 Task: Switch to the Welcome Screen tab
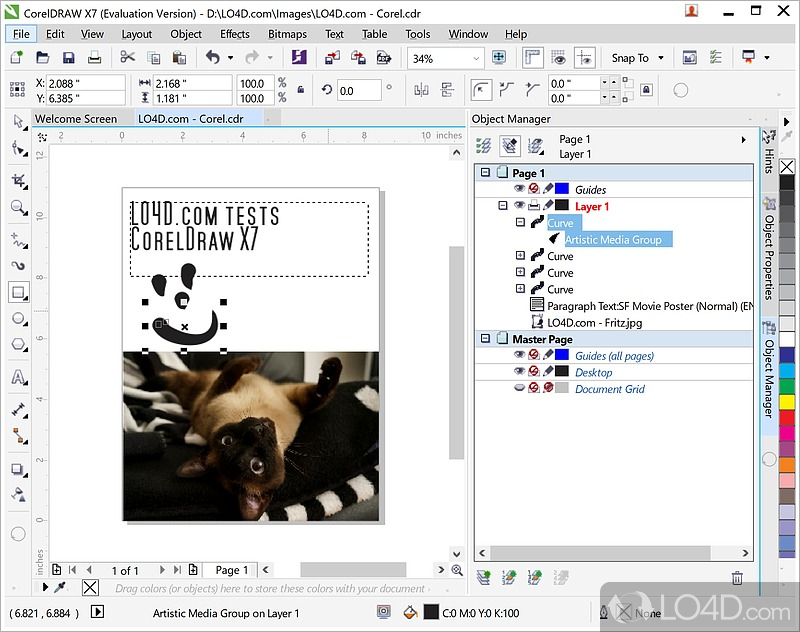(76, 119)
